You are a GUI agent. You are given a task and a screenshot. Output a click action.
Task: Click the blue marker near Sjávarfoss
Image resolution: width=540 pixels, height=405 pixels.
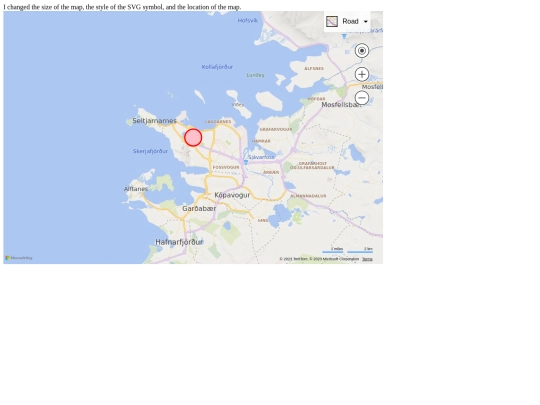246,162
